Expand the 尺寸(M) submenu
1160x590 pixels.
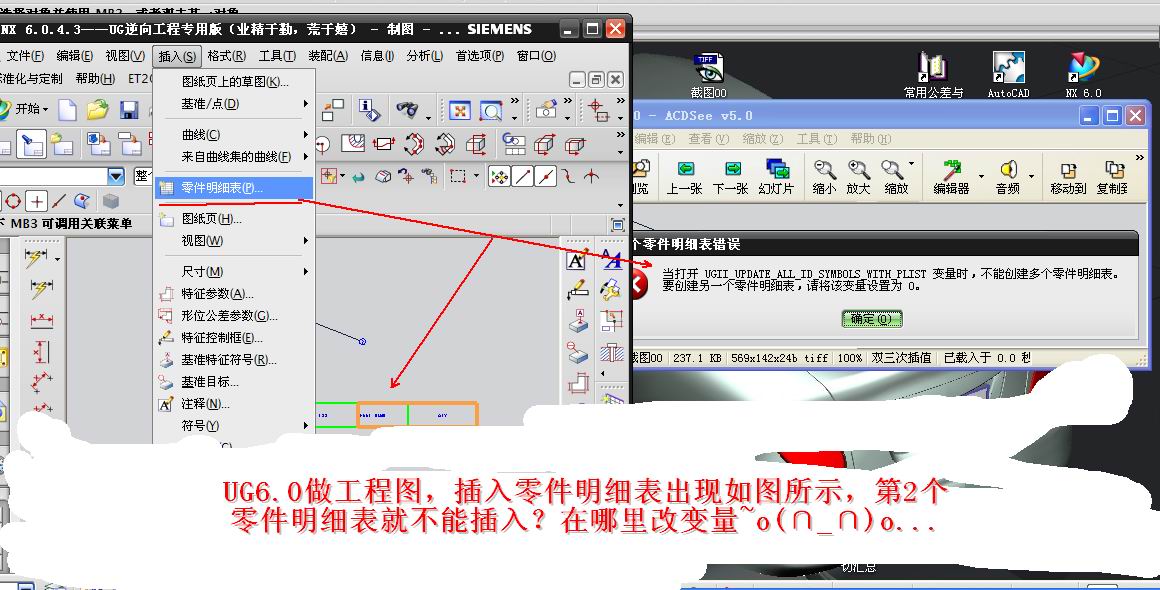click(306, 272)
